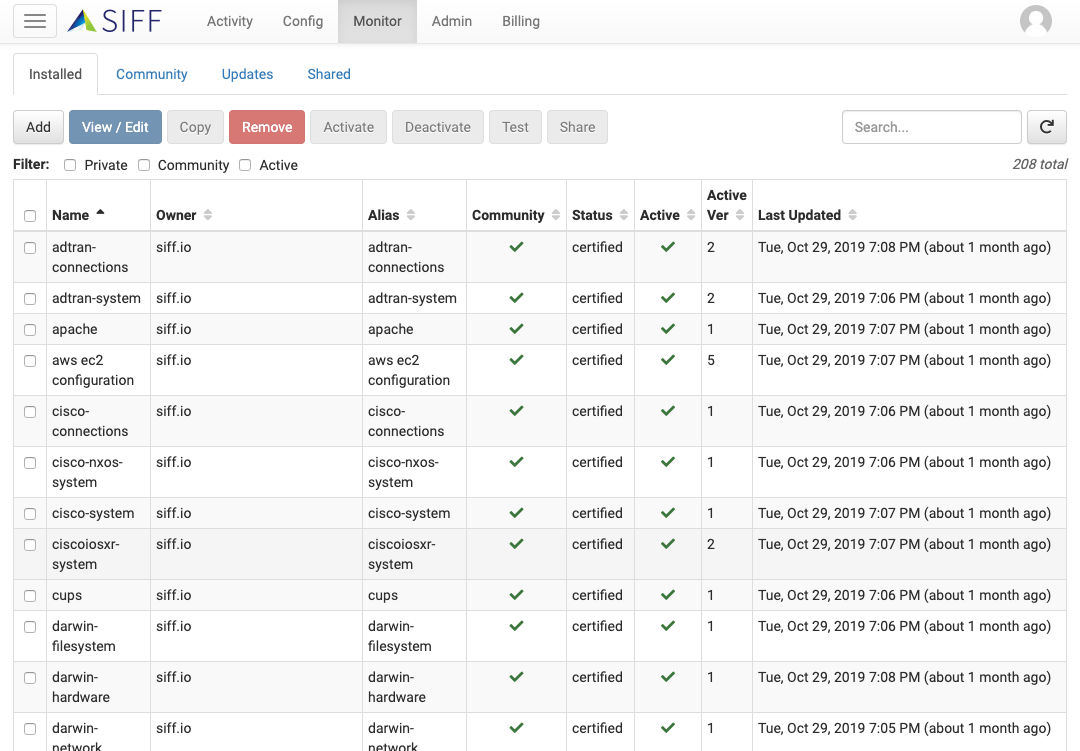Select the apache row checkbox
Screen dimensions: 1080x751
30,329
